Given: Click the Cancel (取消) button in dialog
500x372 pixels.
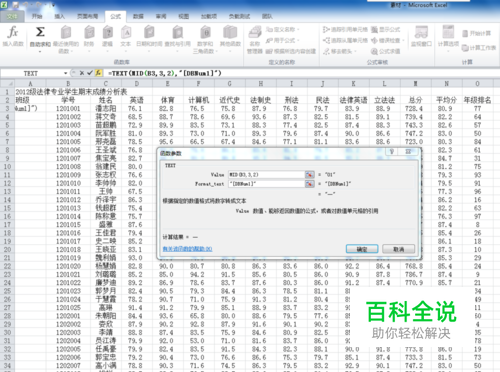Looking at the screenshot, I should 399,249.
